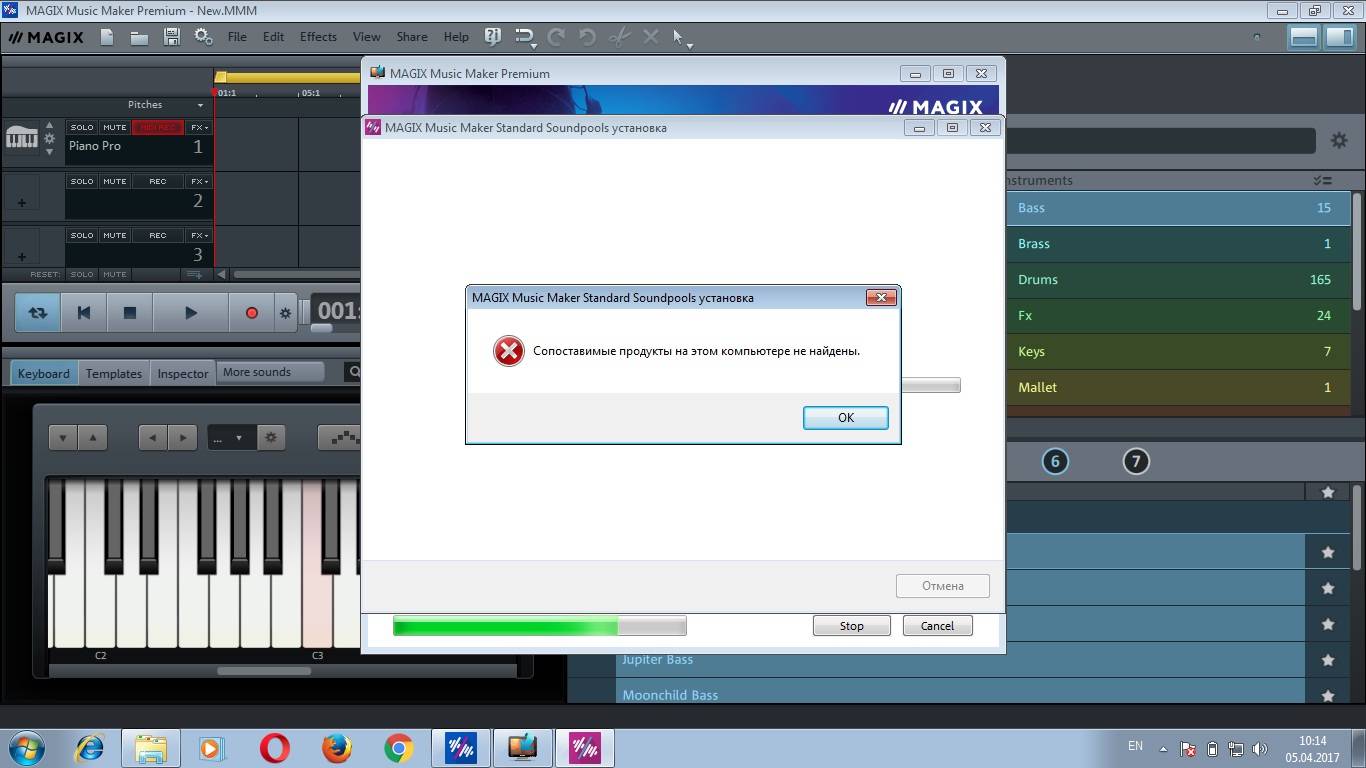
Task: Open FX dropdown on track 1
Action: click(199, 128)
